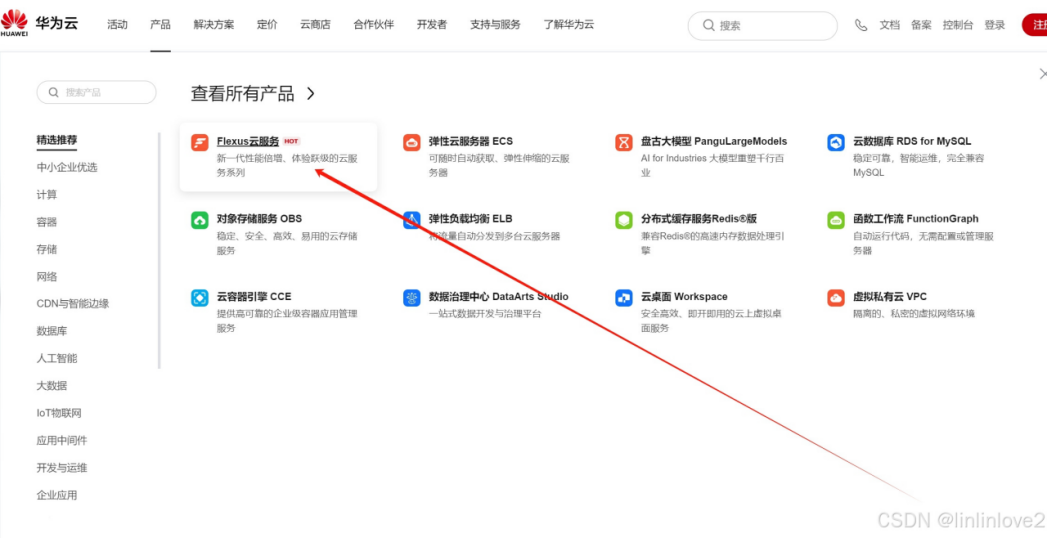This screenshot has height=538, width=1047.
Task: Select the 开发与运维 category
Action: pyautogui.click(x=62, y=468)
